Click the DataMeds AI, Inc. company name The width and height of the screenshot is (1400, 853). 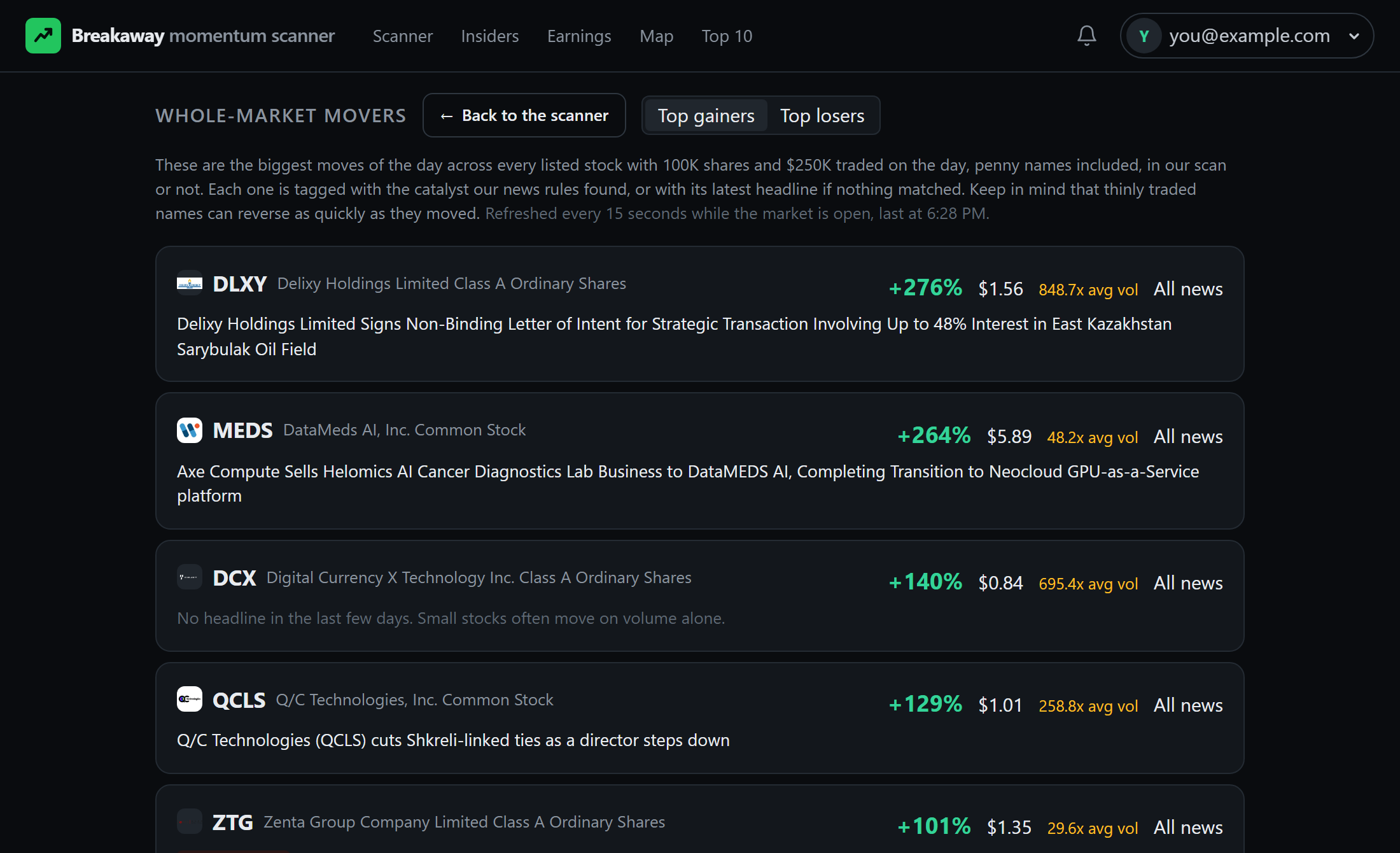pos(405,430)
